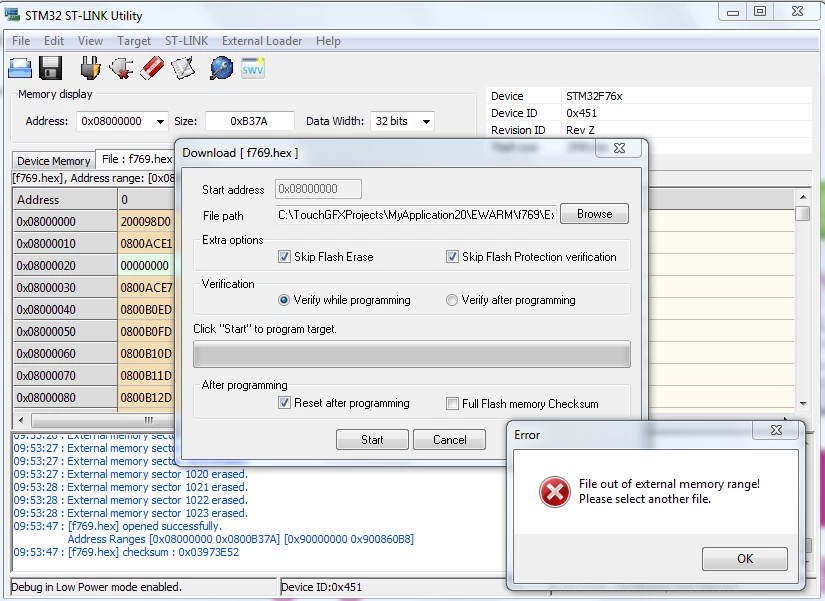Click the globe update icon in toolbar

222,68
